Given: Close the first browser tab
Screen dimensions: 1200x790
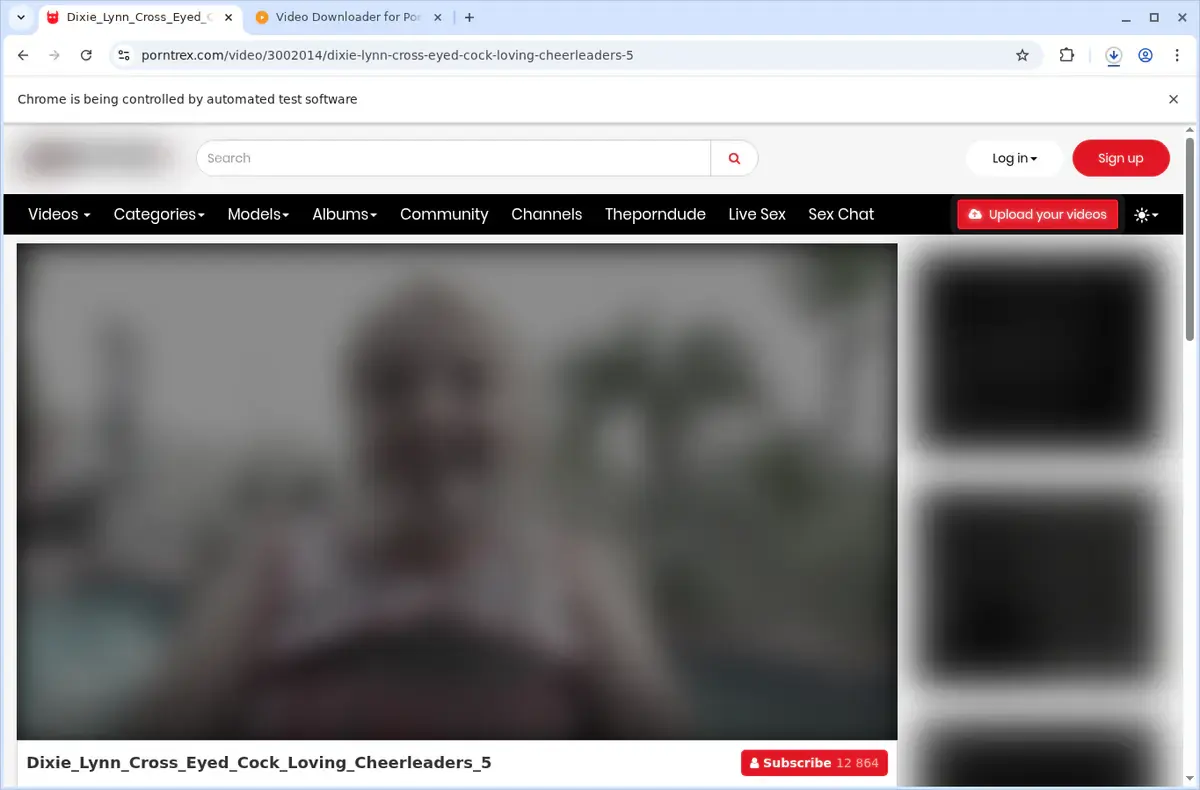Looking at the screenshot, I should coord(228,17).
